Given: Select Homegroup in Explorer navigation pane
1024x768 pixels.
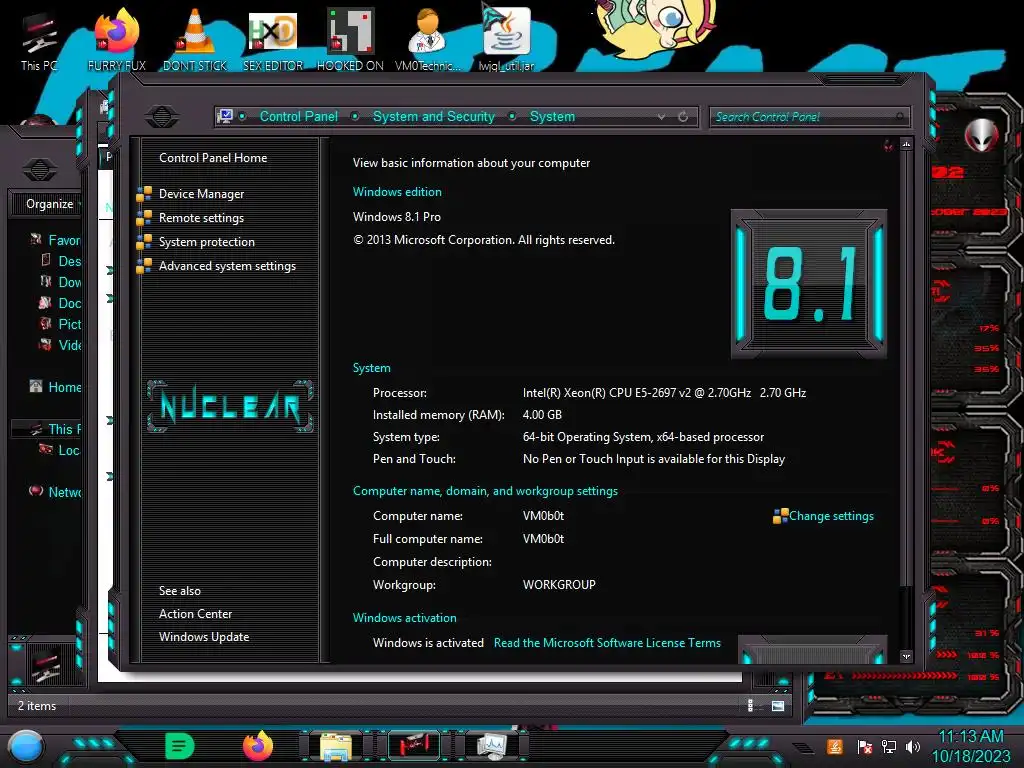Looking at the screenshot, I should point(56,387).
